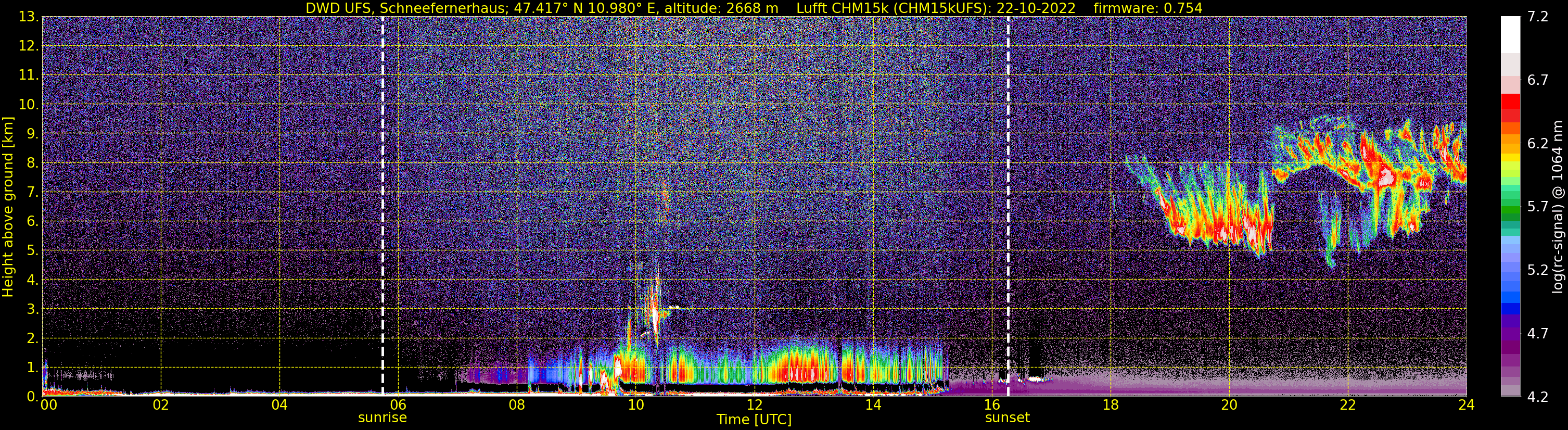
Task: Click the time axis tick label '06'
Action: pos(398,405)
